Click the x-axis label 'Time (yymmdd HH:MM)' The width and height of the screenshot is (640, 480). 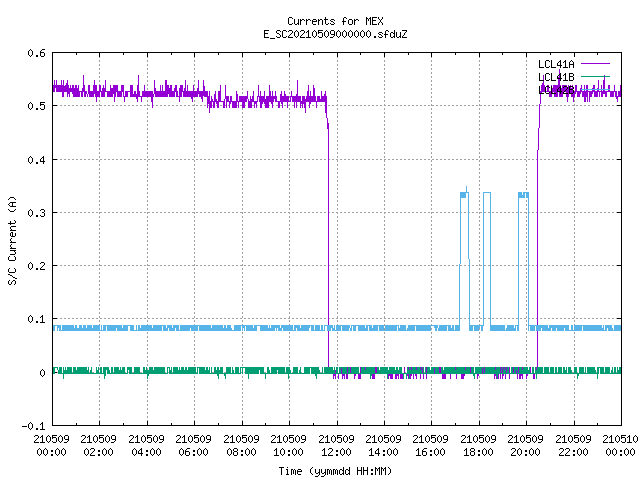click(335, 471)
